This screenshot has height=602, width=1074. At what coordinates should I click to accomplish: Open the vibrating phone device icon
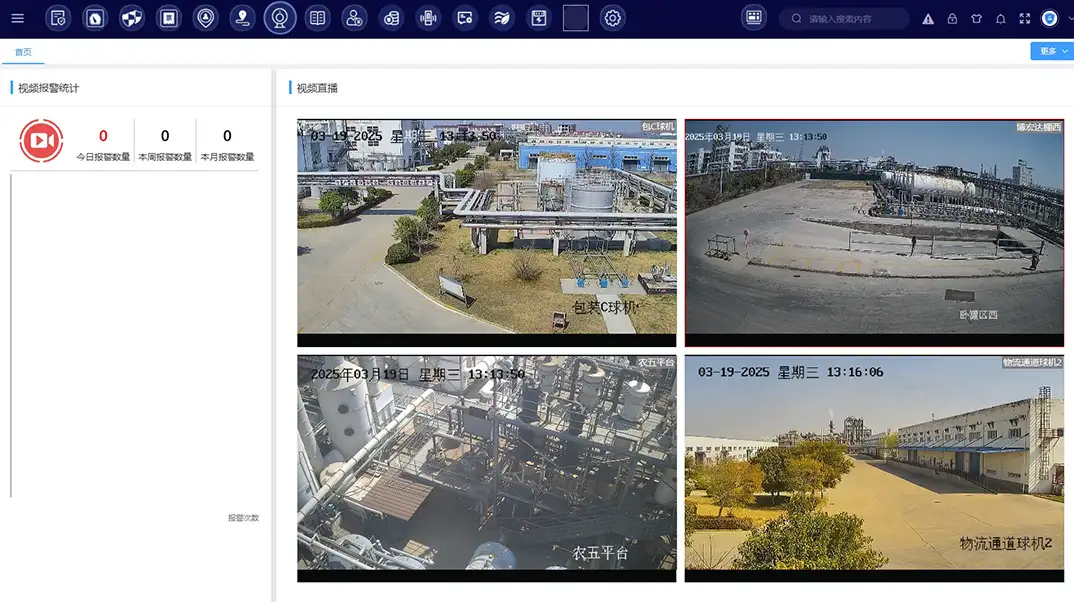point(428,18)
